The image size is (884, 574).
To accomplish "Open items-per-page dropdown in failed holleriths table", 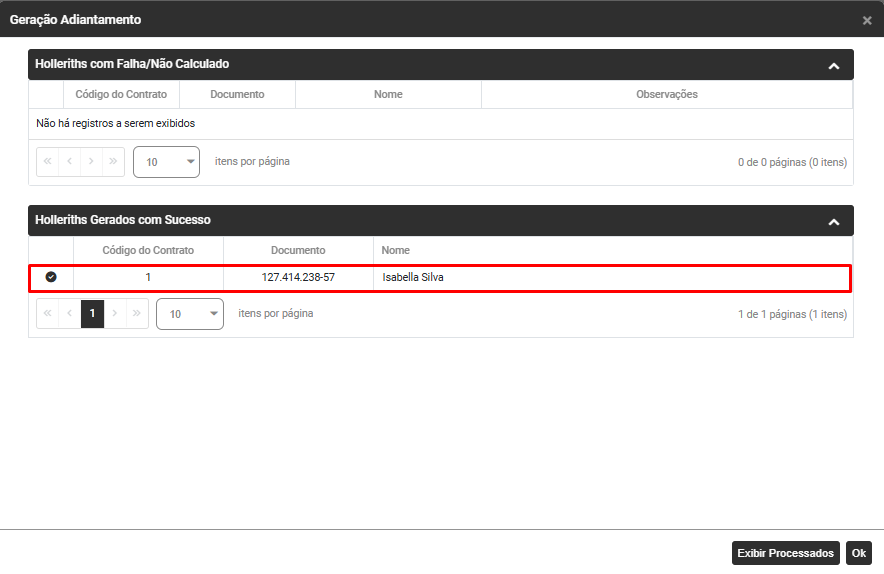I will point(166,162).
